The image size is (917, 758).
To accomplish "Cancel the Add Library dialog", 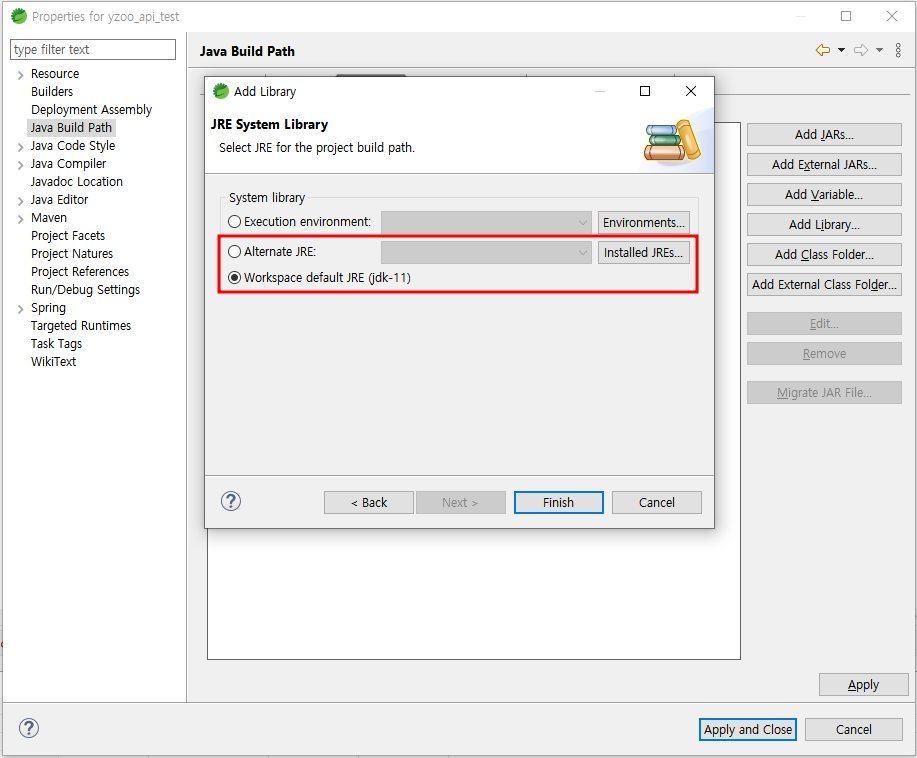I will 657,502.
